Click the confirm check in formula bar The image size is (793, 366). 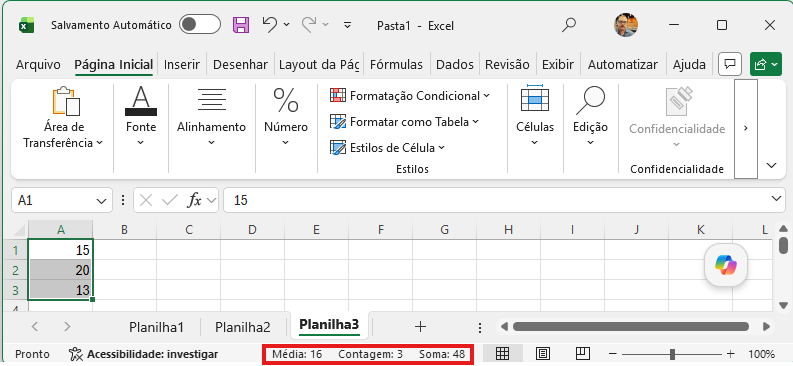169,201
